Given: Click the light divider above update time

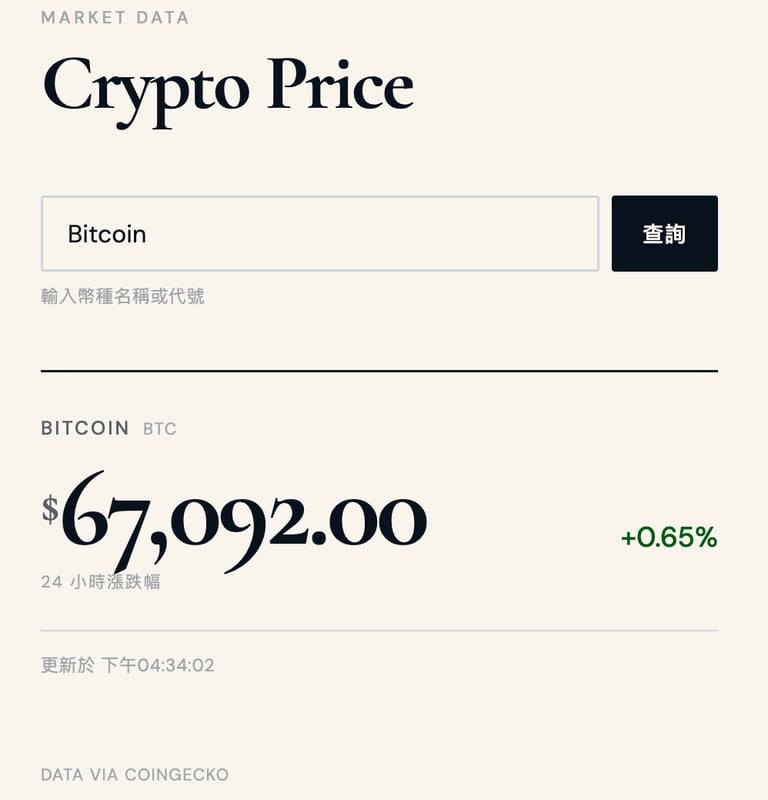Looking at the screenshot, I should tap(379, 631).
